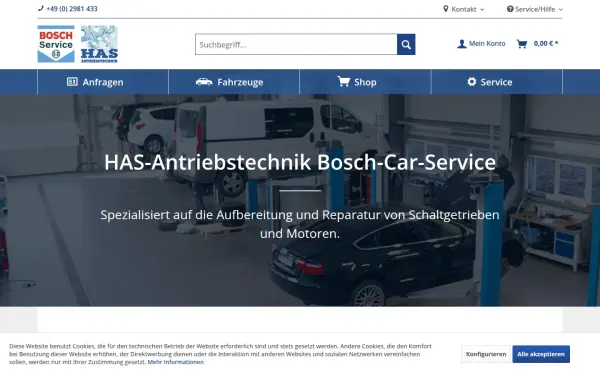Open the Shop menu item
The width and height of the screenshot is (600, 375).
365,82
